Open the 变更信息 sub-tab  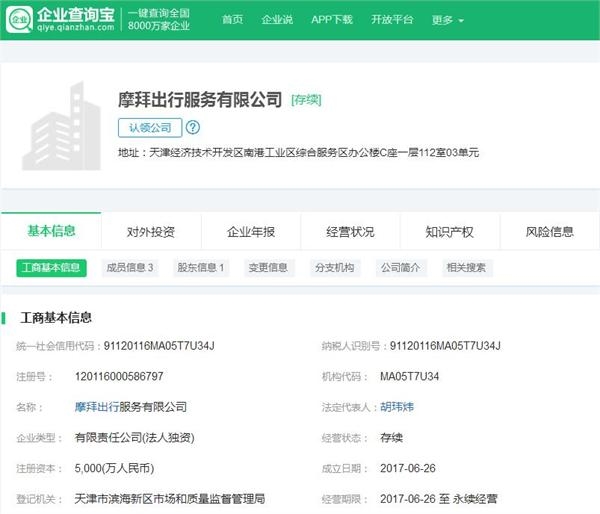[268, 268]
